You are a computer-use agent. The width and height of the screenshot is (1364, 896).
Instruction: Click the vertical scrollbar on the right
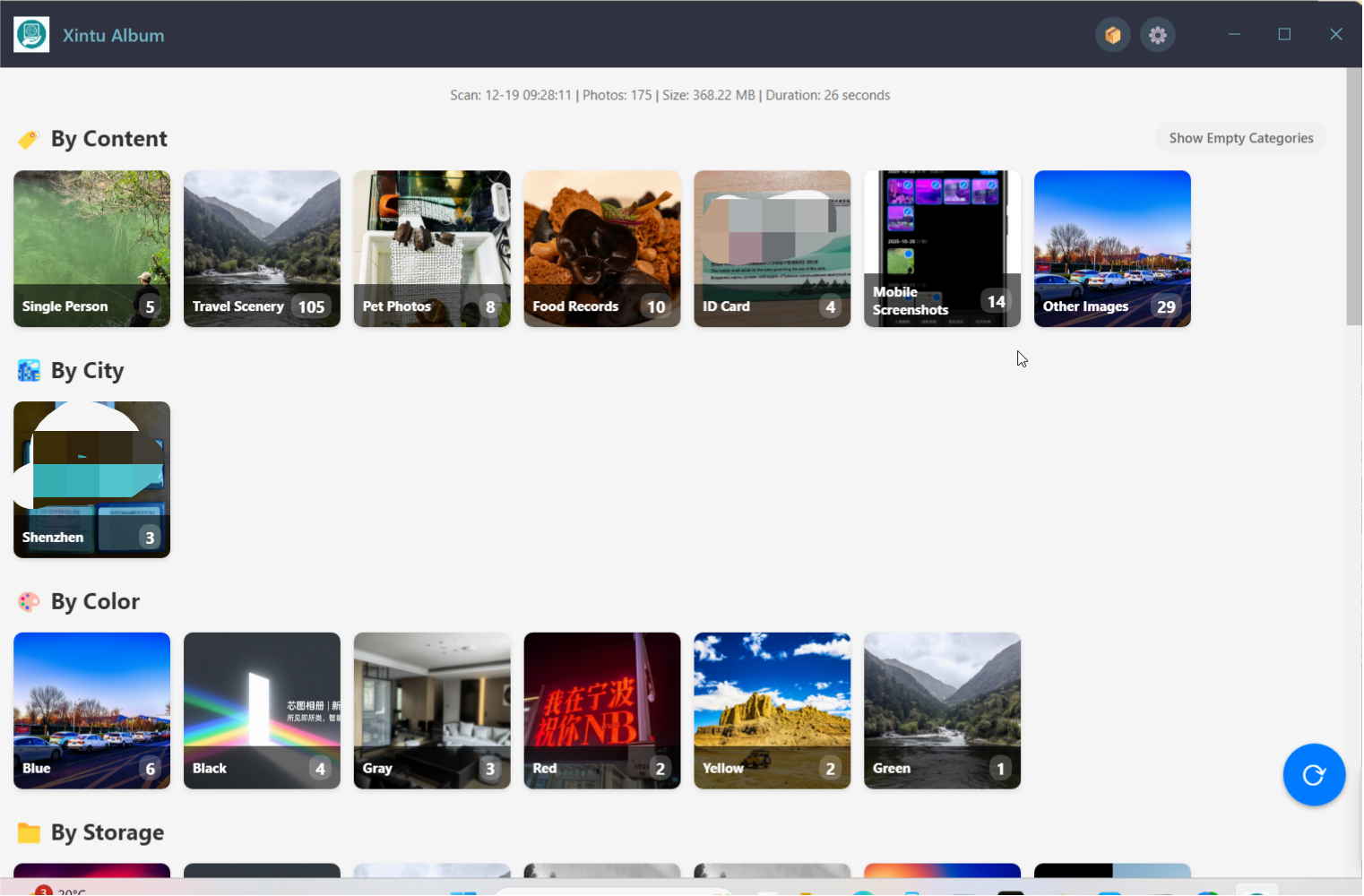pos(1353,197)
